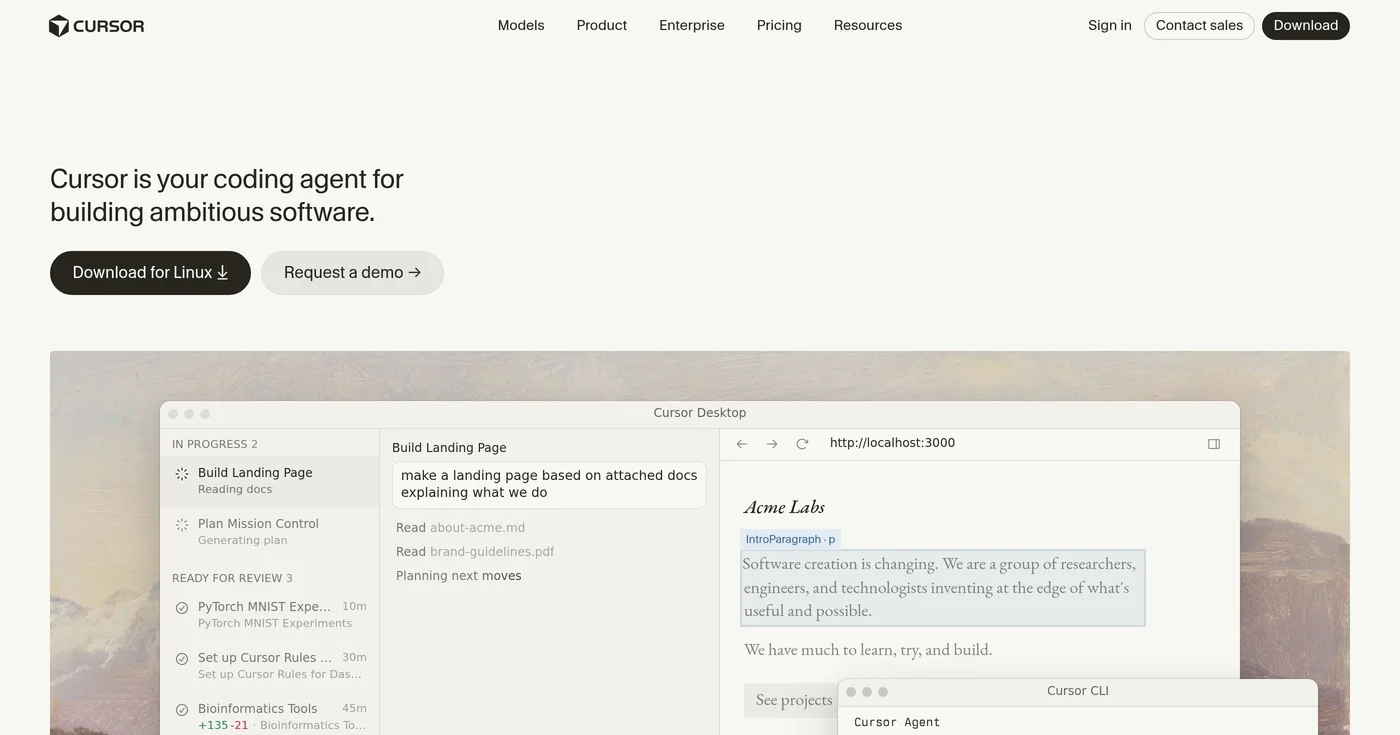Image resolution: width=1400 pixels, height=735 pixels.
Task: Click the Request a demo button
Action: click(x=352, y=273)
